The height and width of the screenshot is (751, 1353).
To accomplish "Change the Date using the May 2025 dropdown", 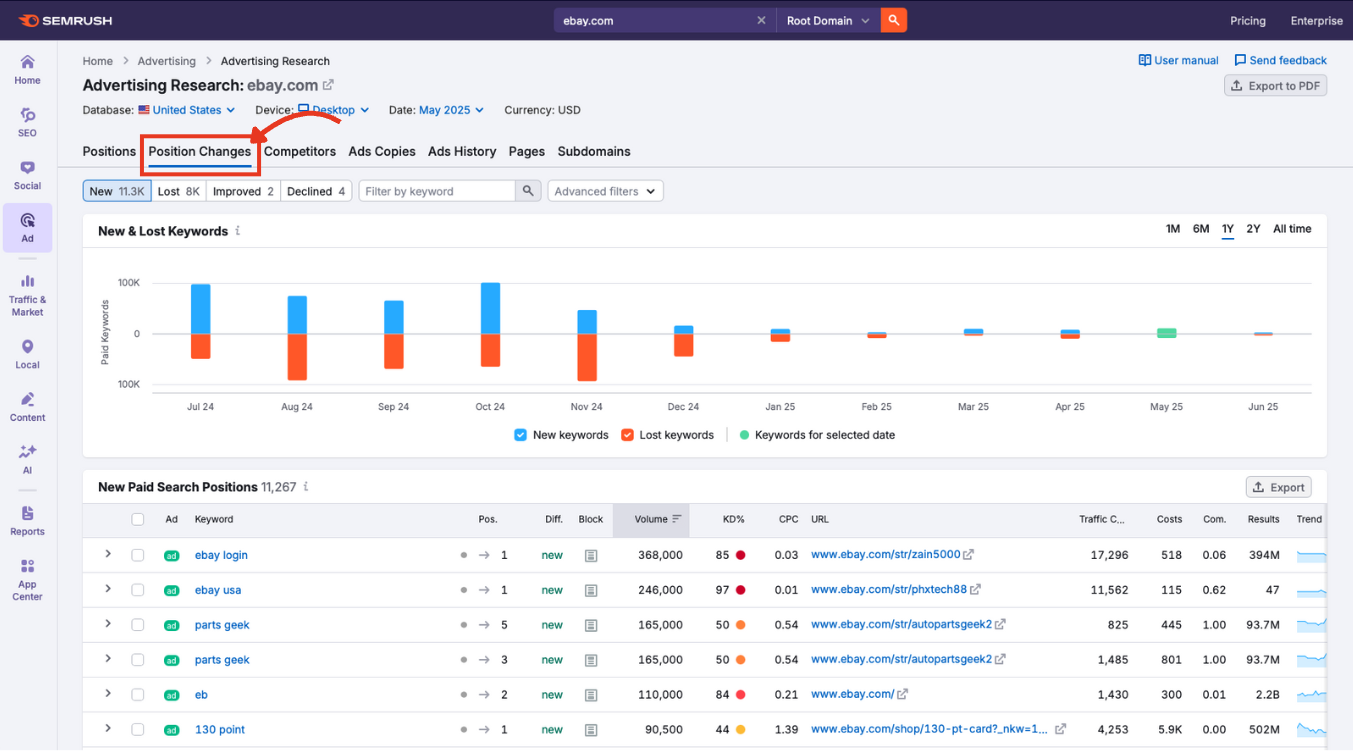I will point(449,110).
